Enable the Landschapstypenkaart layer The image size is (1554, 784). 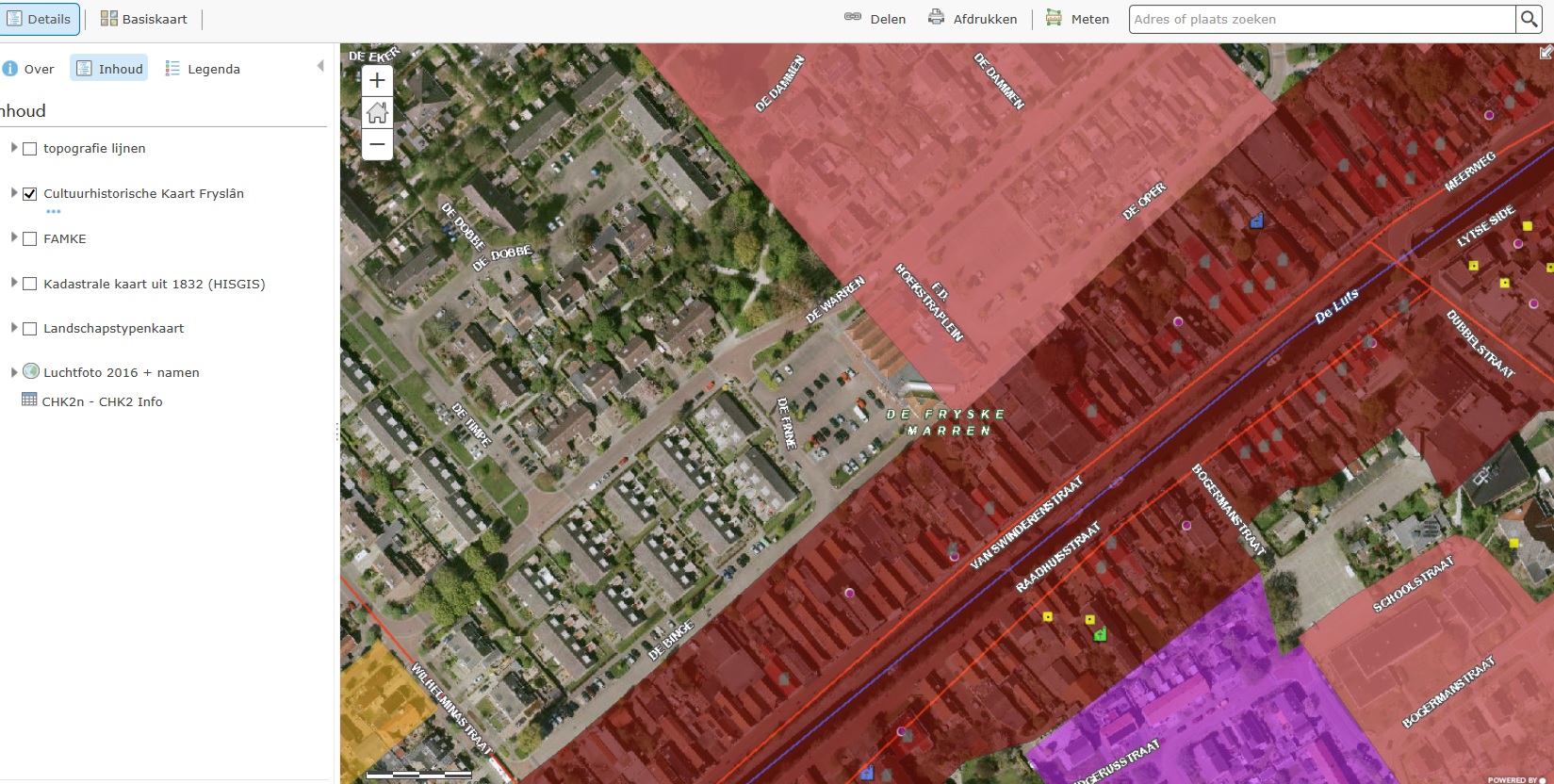point(30,329)
